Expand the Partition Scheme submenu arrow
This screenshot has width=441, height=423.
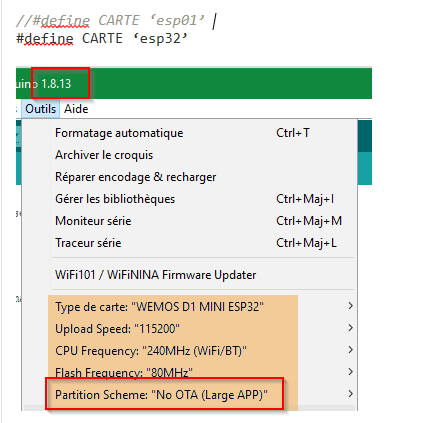350,394
